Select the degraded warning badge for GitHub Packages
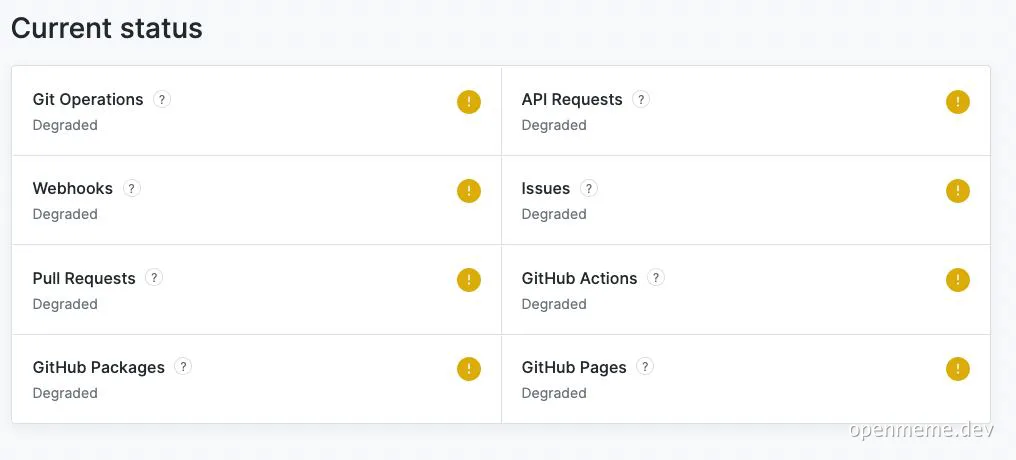Screen dimensions: 1016x460 (468, 369)
